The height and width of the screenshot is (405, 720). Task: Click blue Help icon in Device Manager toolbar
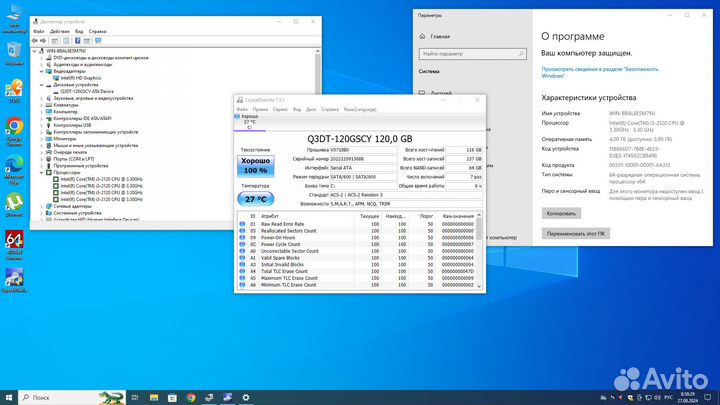tap(77, 41)
